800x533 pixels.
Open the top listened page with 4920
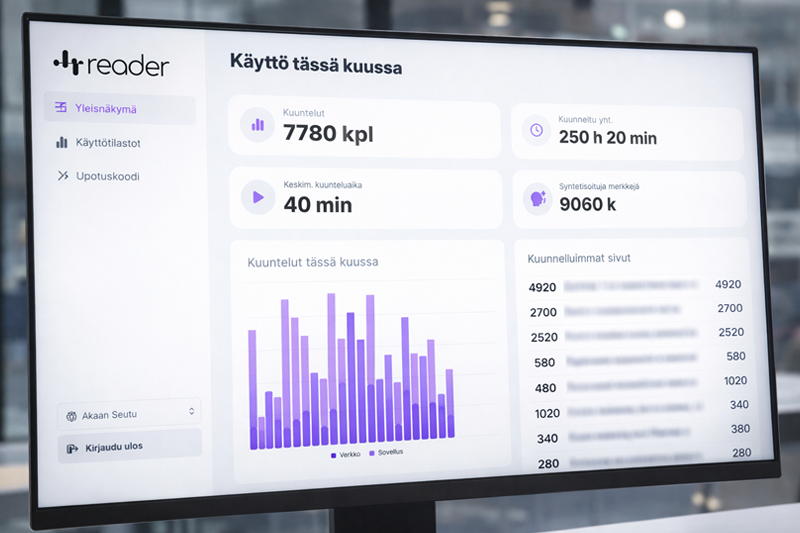632,286
